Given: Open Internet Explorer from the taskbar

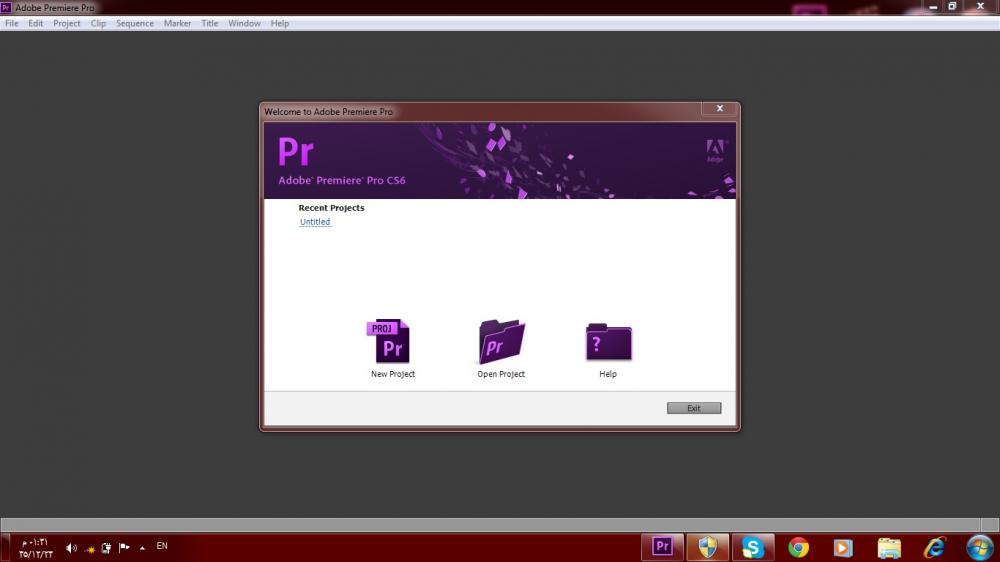Looking at the screenshot, I should (935, 547).
